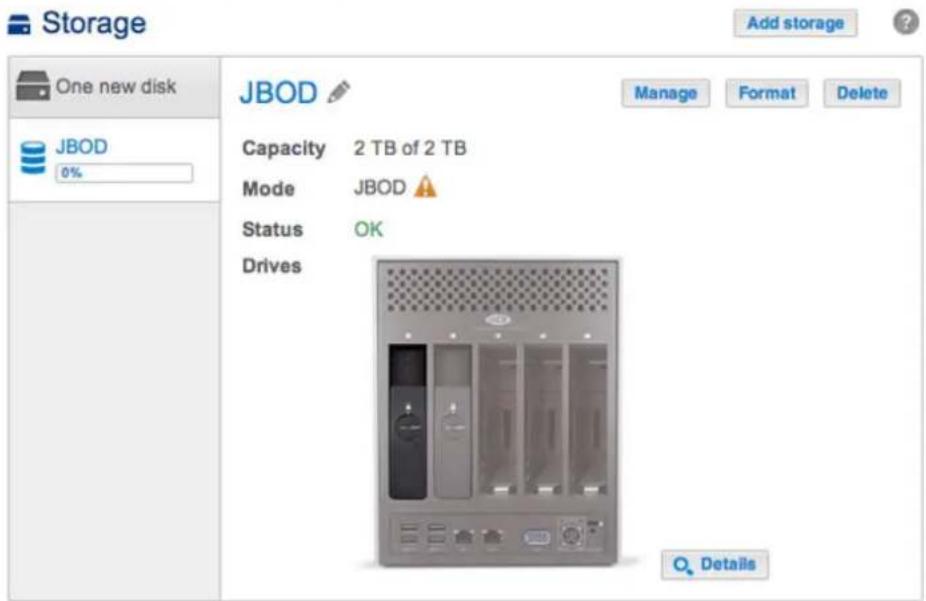
Task: Open the help question mark icon
Action: point(905,22)
